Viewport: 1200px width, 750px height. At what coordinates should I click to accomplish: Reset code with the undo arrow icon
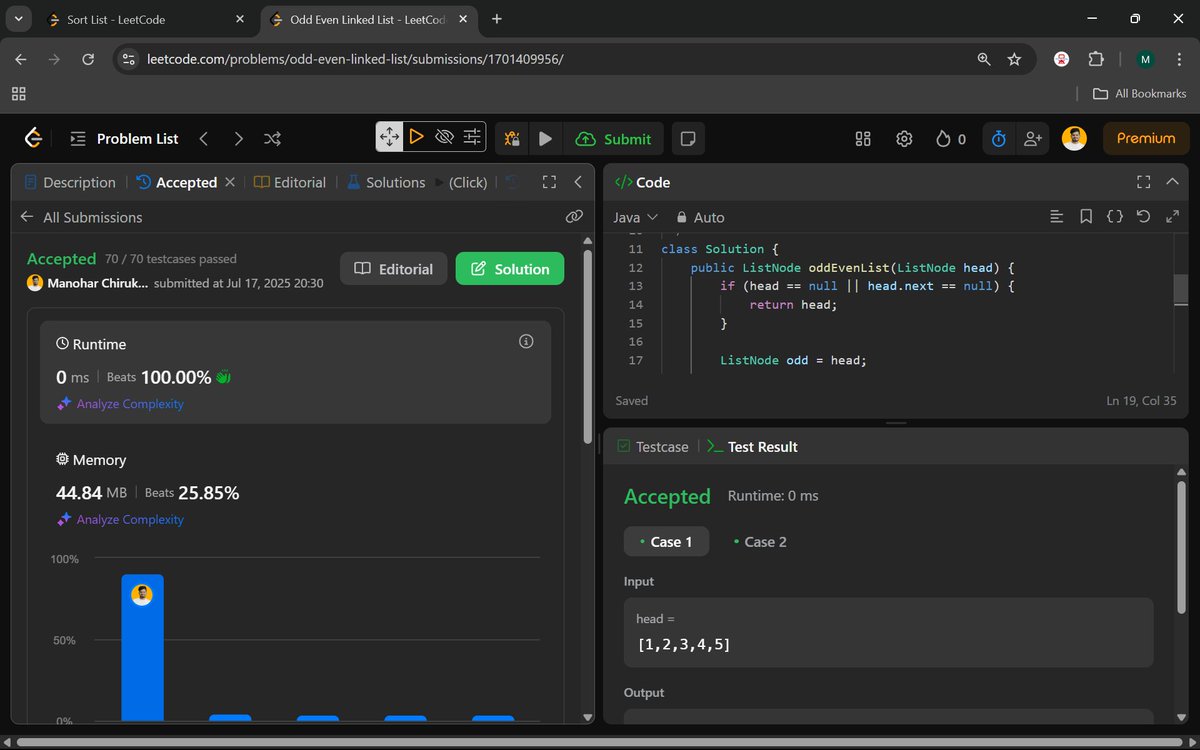click(1144, 216)
